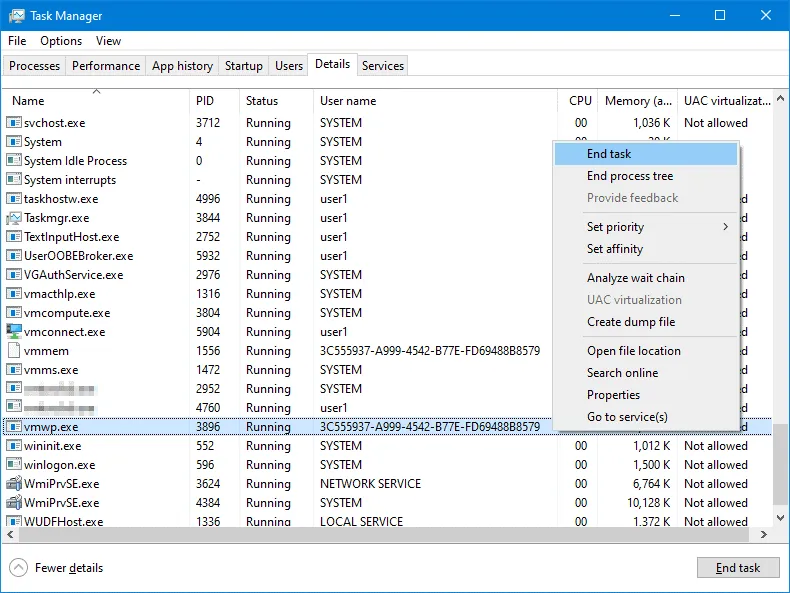
Task: Switch to the Performance tab
Action: click(106, 66)
